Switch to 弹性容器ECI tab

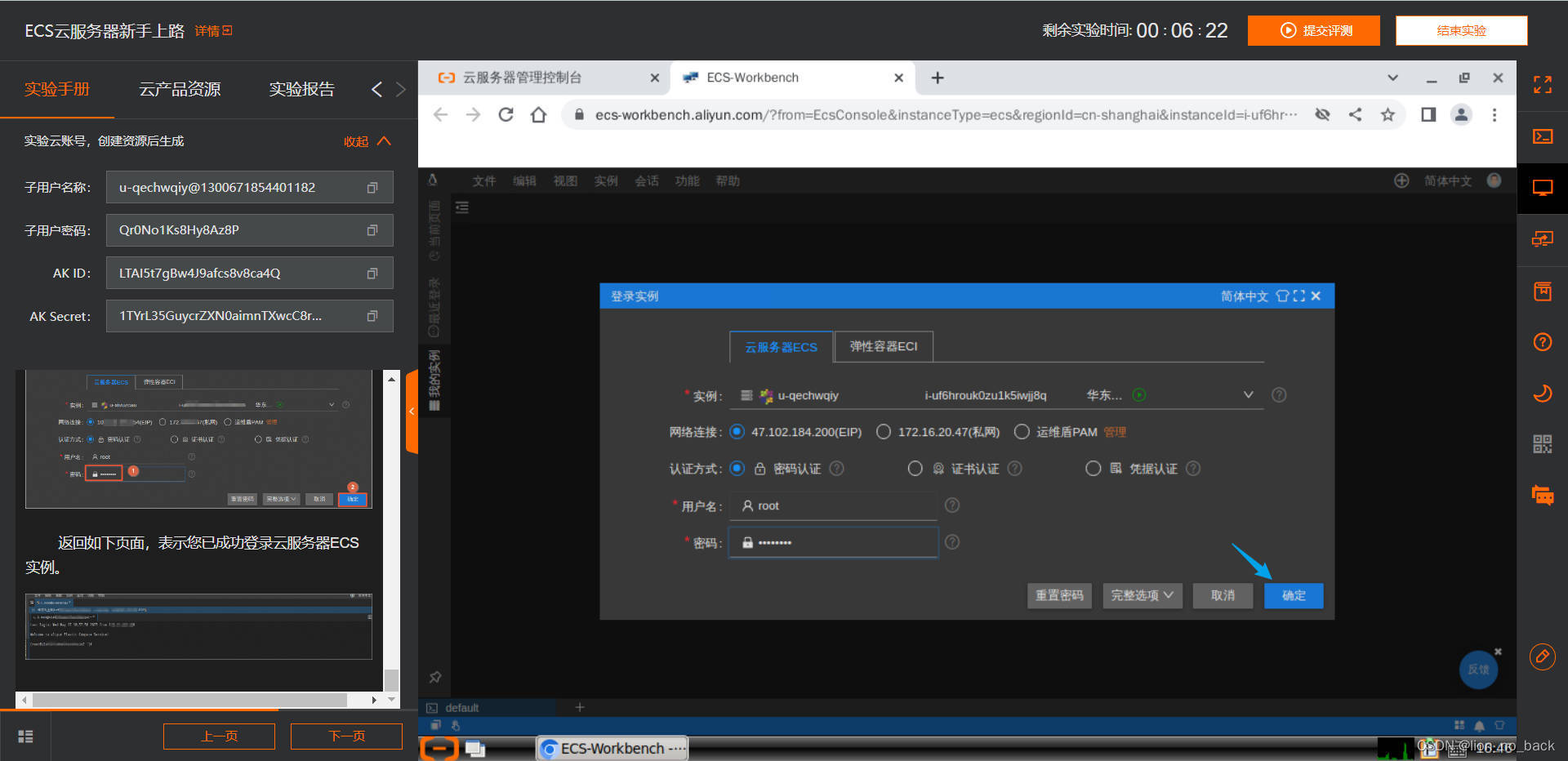[x=884, y=346]
